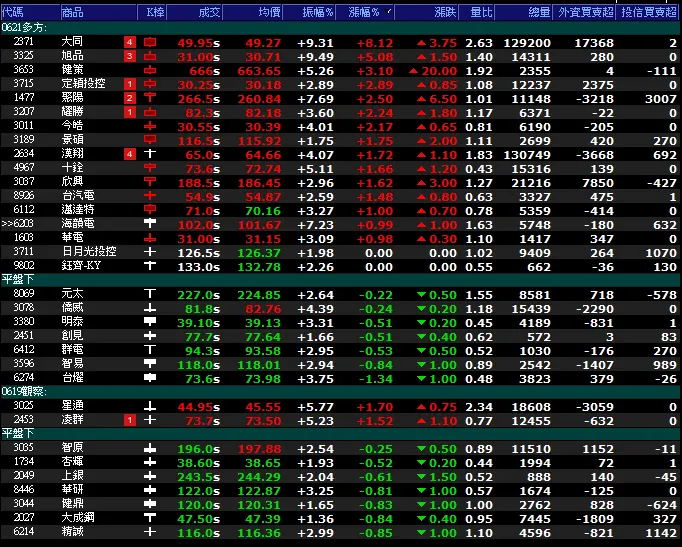Click 聚陽's 投信買賣超 value 3007
Image resolution: width=682 pixels, height=547 pixels.
661,99
